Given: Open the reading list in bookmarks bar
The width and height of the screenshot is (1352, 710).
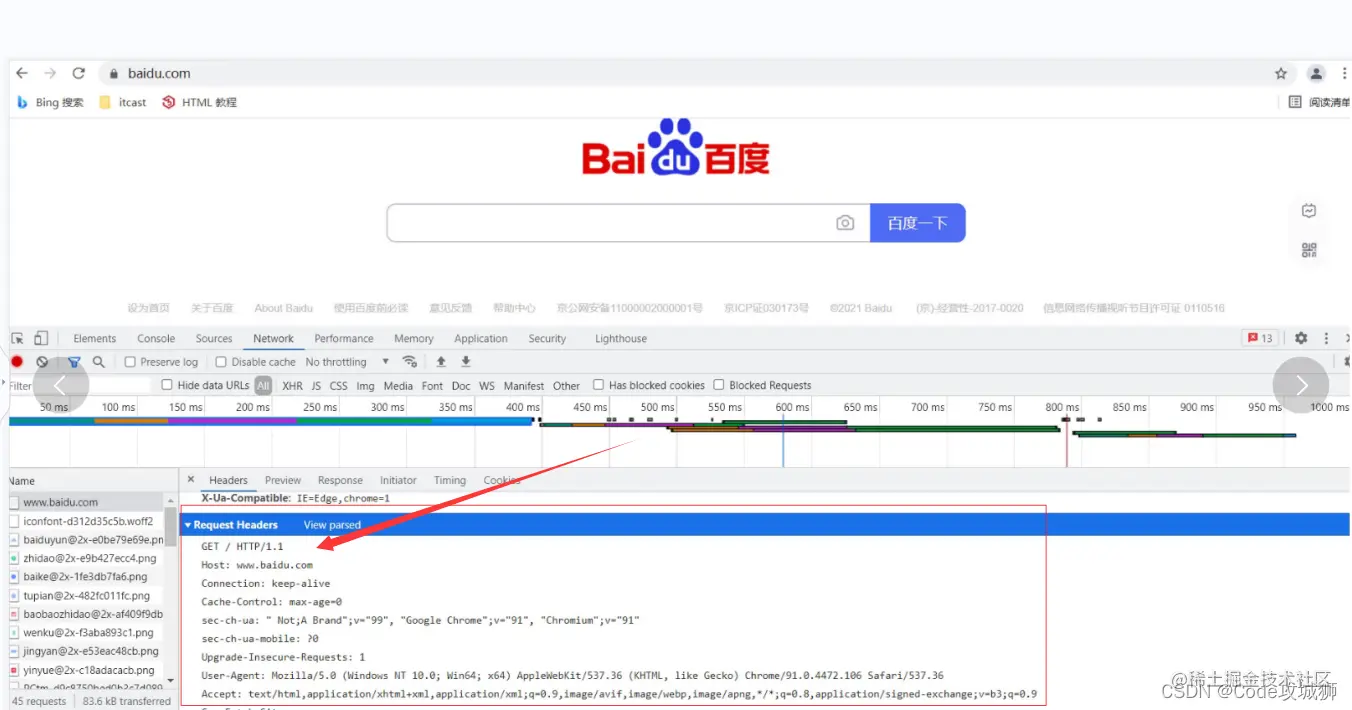Looking at the screenshot, I should click(1318, 102).
